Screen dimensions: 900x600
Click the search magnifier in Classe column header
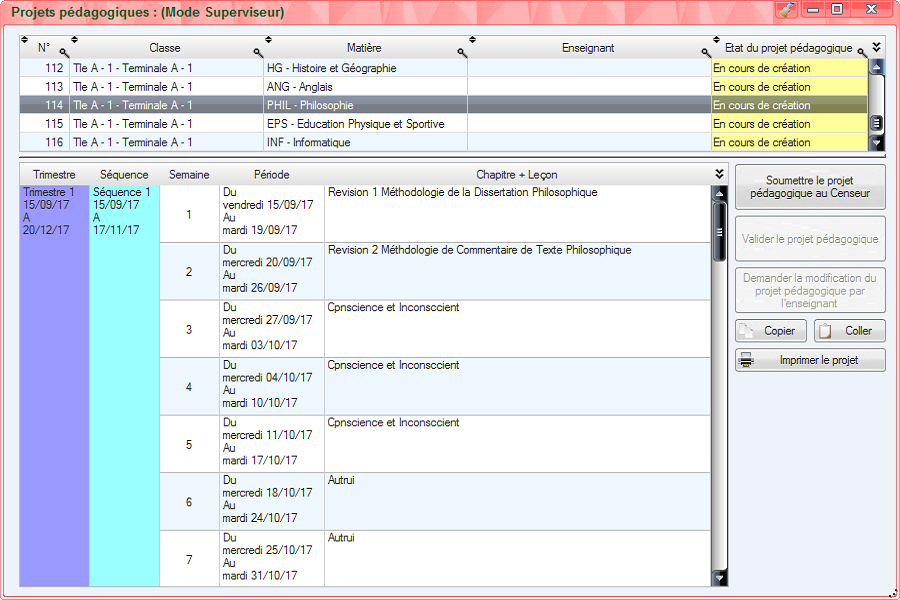point(258,53)
